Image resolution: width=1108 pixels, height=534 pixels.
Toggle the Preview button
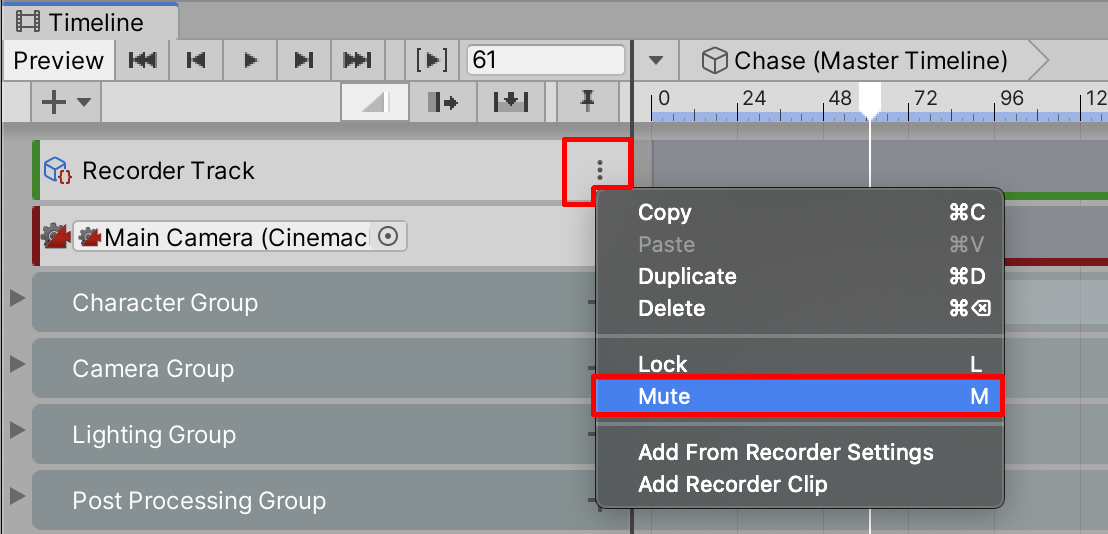(59, 61)
